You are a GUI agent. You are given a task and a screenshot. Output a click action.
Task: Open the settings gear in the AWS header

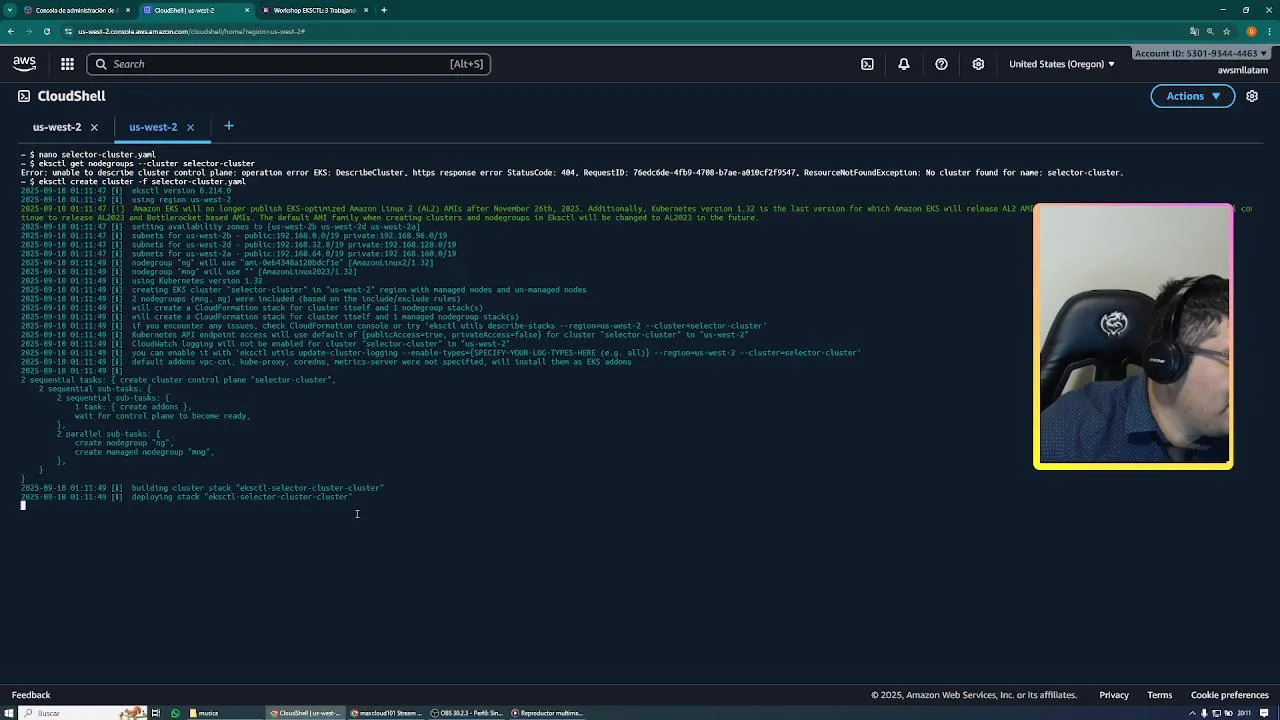click(x=978, y=64)
